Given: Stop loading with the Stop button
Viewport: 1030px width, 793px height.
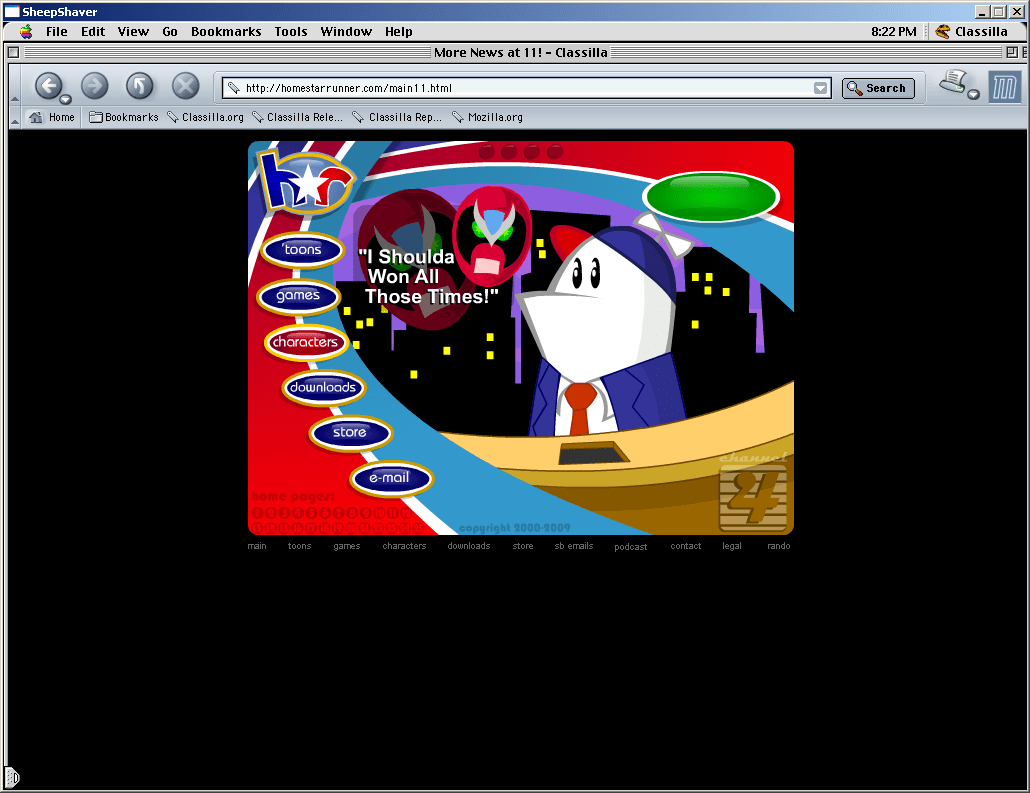Looking at the screenshot, I should (x=185, y=85).
